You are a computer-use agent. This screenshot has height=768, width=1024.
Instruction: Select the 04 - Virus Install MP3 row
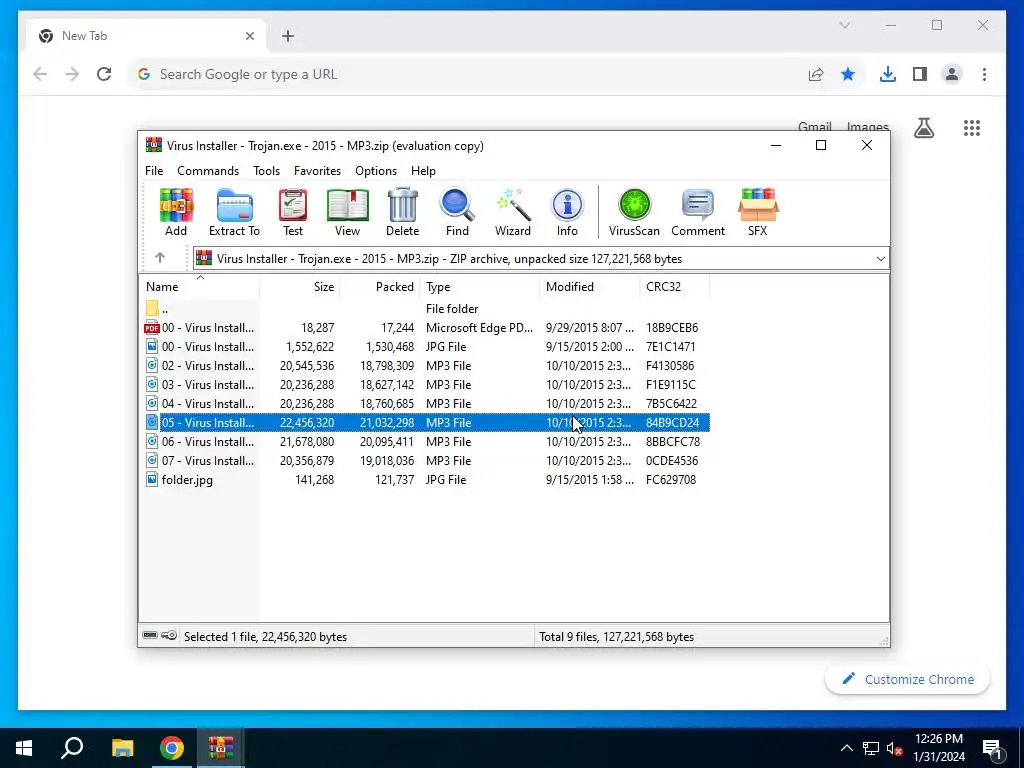coord(425,404)
